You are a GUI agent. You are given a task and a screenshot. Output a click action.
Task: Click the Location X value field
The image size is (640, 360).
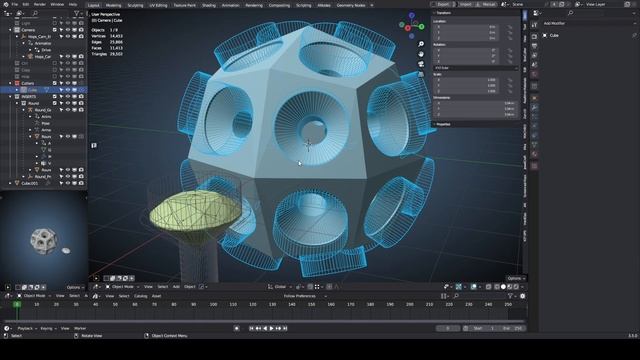[467, 27]
